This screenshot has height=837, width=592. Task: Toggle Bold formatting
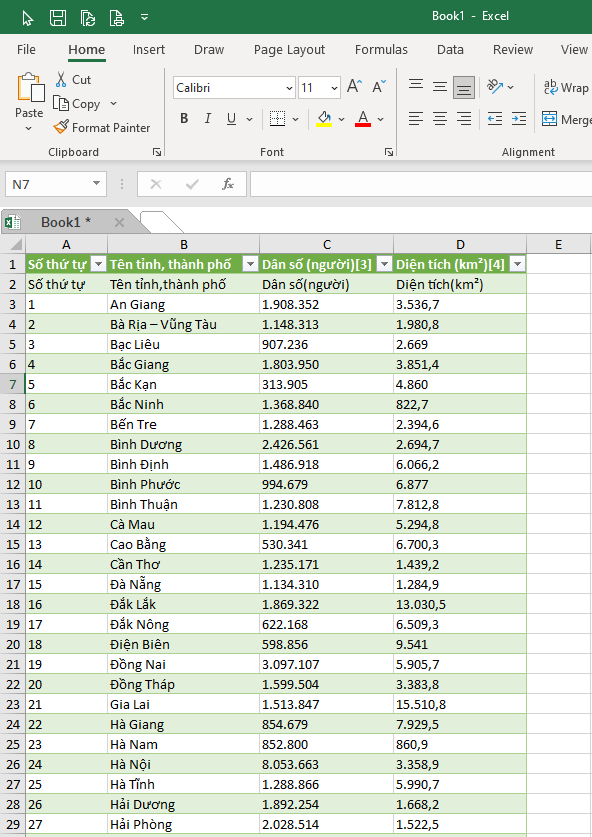(184, 119)
